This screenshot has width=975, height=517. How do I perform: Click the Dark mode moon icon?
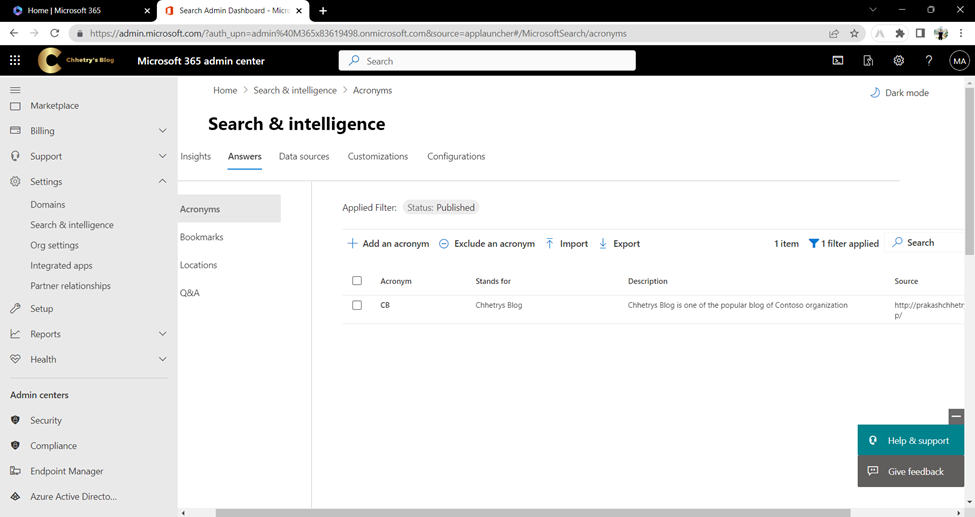click(x=875, y=93)
